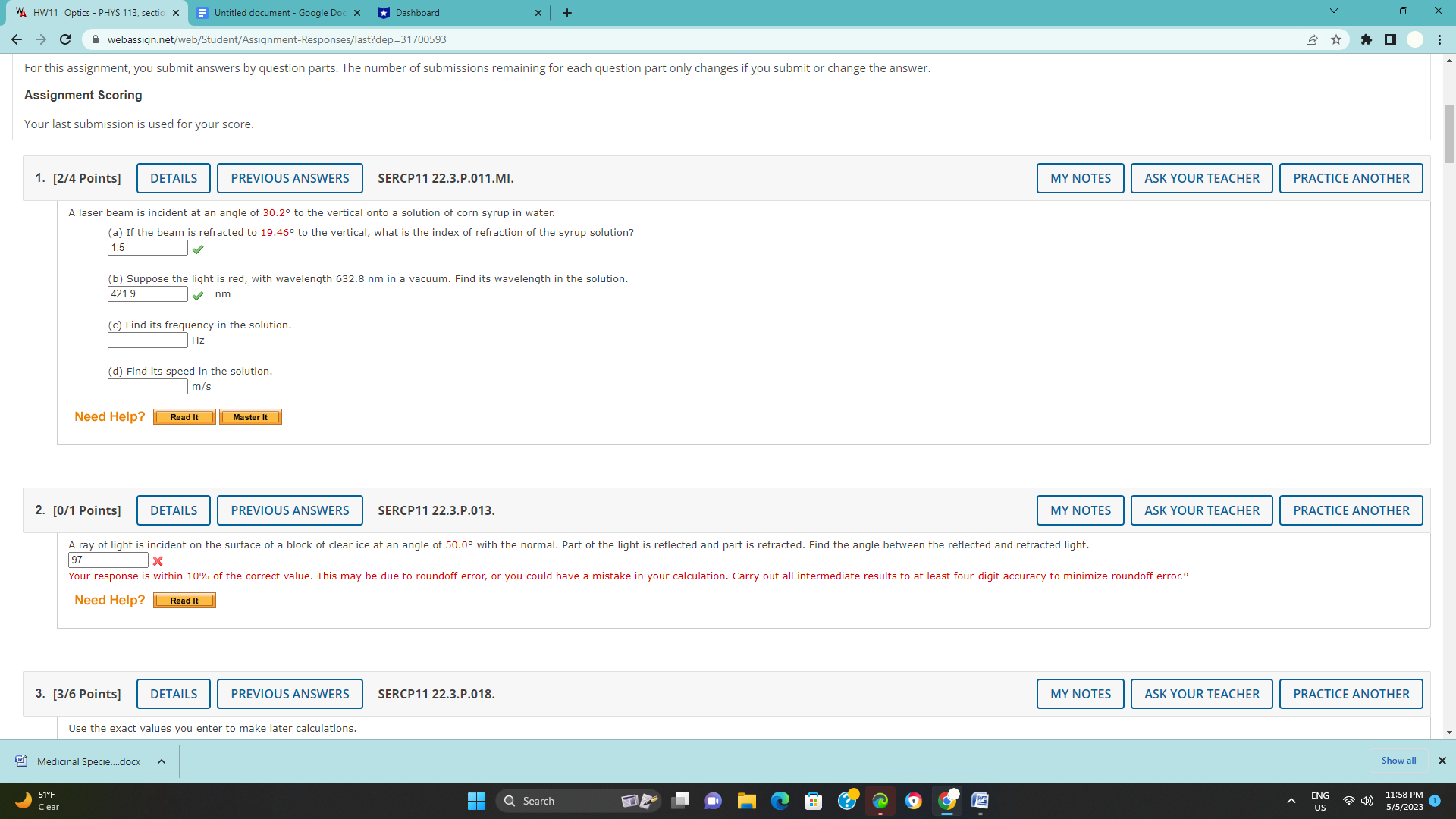Launch Microsoft Edge from the taskbar
This screenshot has width=1456, height=819.
780,801
